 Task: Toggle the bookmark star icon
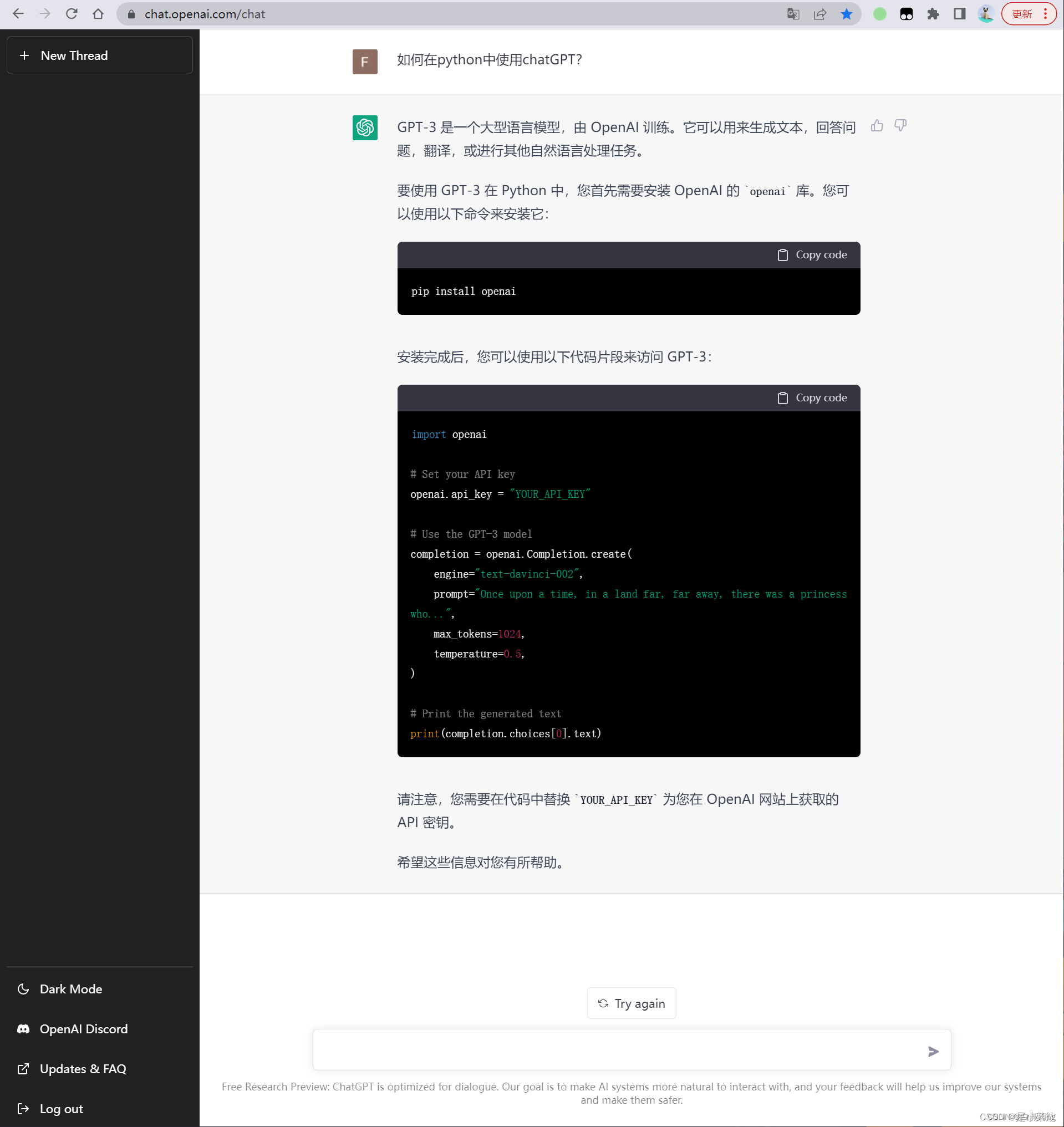pos(846,14)
